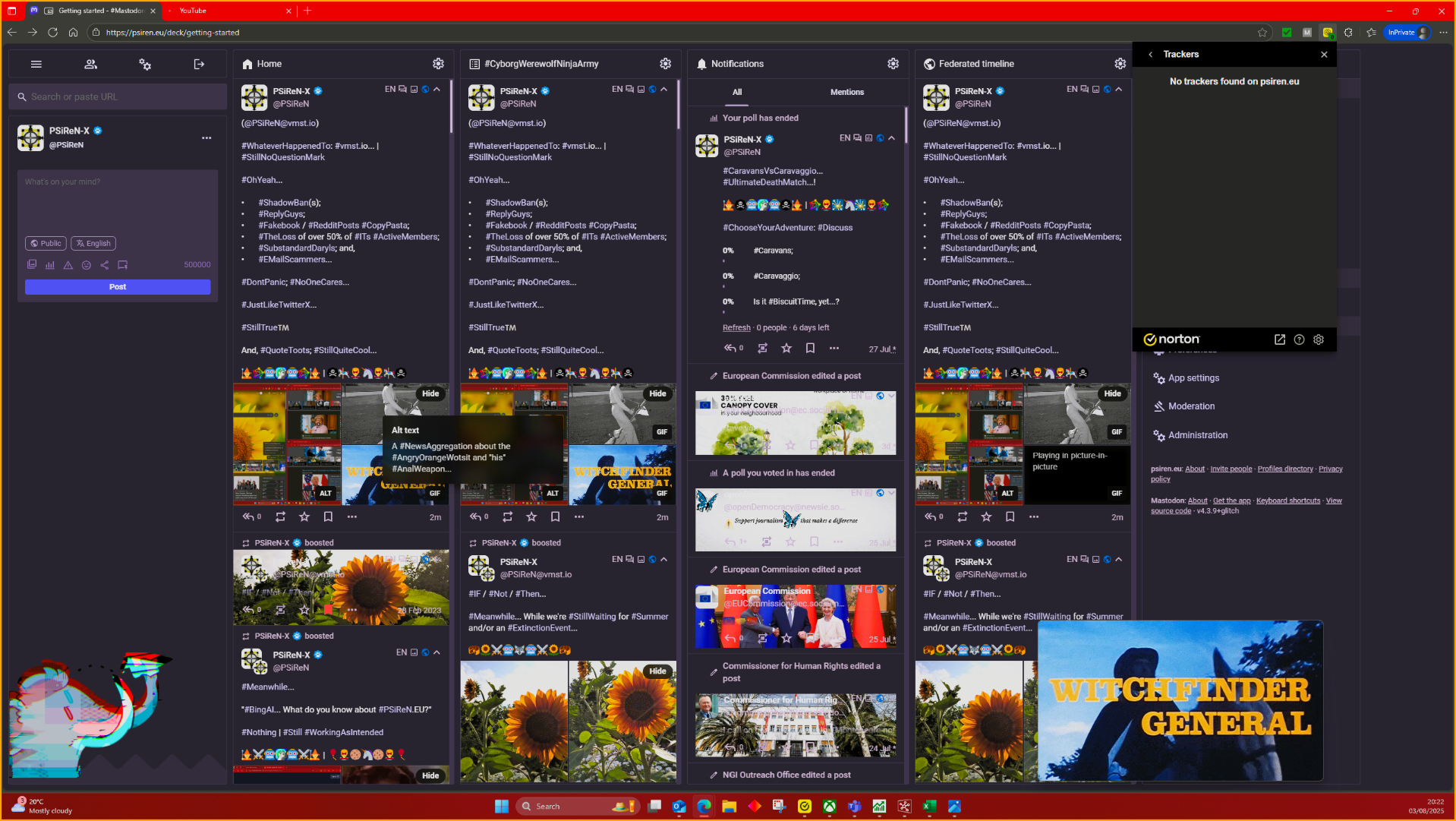
Task: Hide media in first Federated timeline post
Action: point(1112,394)
